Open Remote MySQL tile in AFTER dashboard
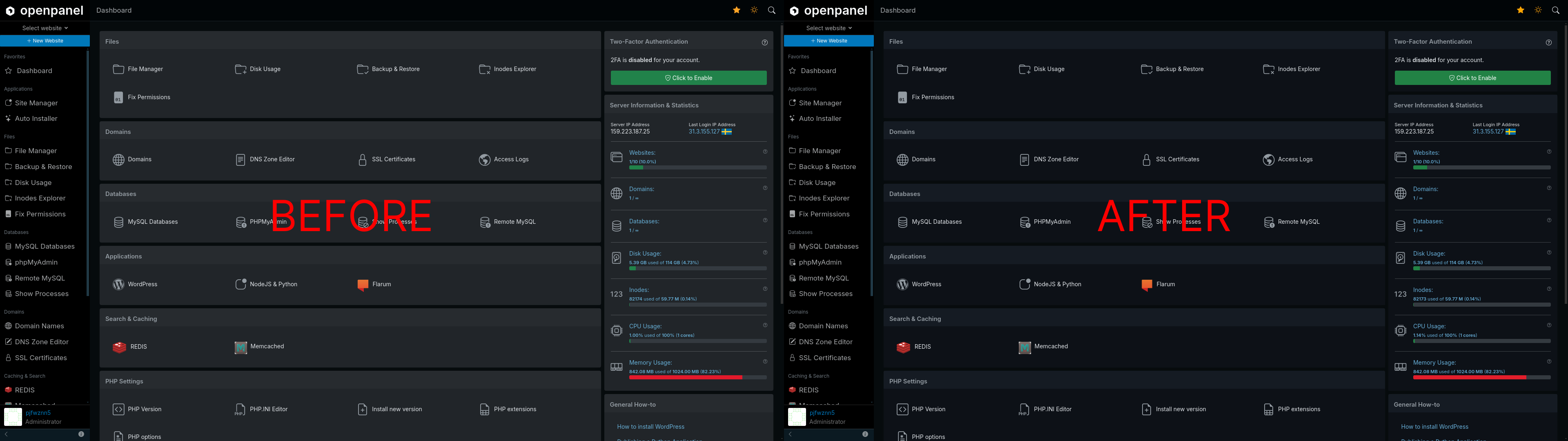Viewport: 1568px width, 441px height. [1291, 222]
